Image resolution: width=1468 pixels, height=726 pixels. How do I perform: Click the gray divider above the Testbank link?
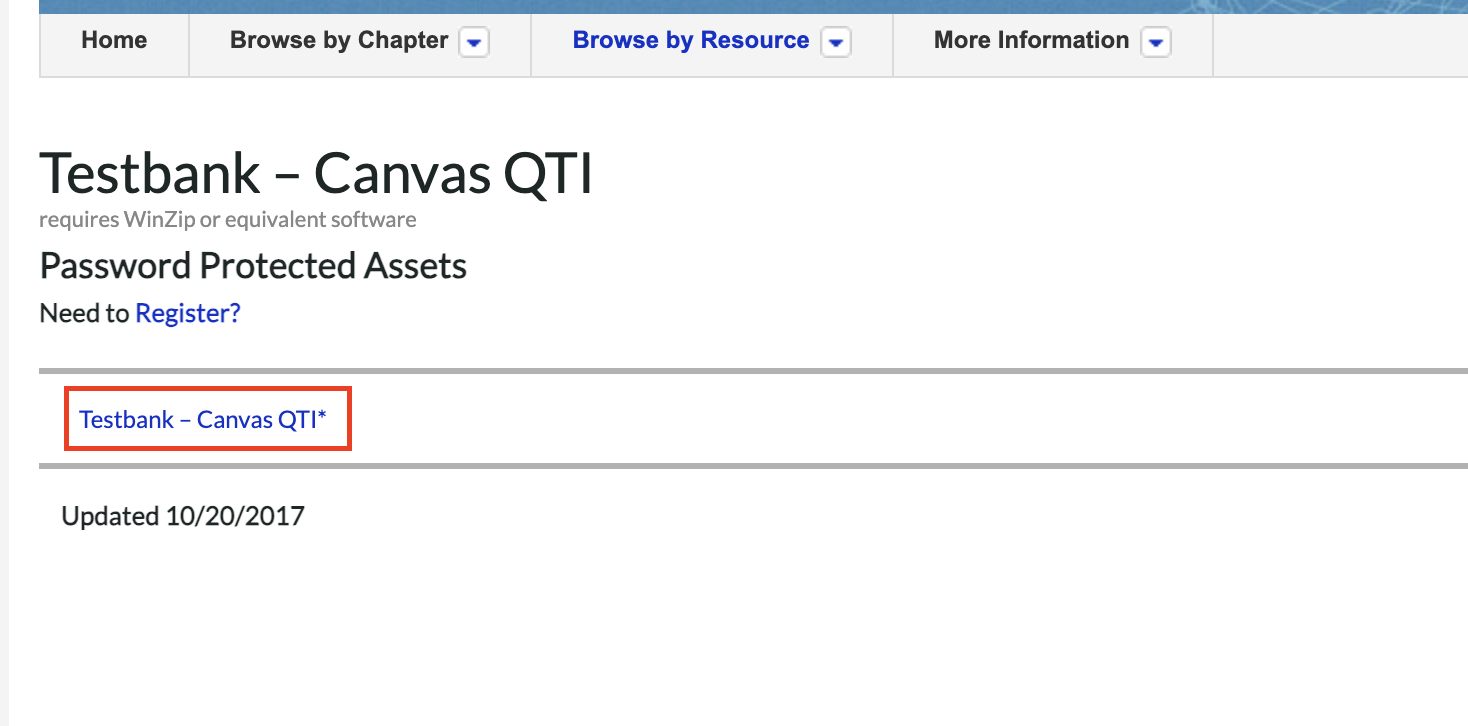coord(753,371)
